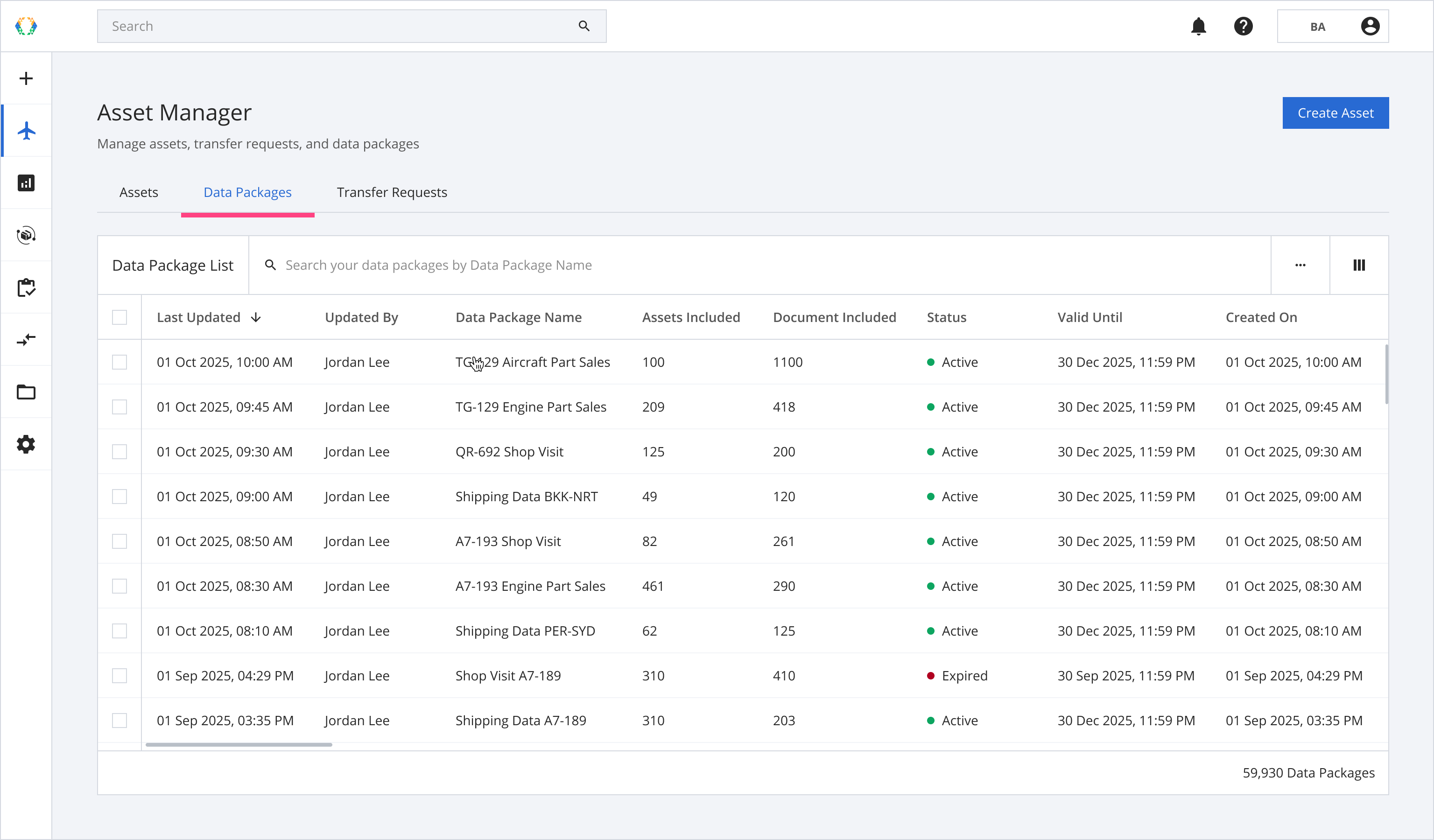Viewport: 1434px width, 840px height.
Task: Open the airplane Asset Manager sidebar icon
Action: (x=26, y=131)
